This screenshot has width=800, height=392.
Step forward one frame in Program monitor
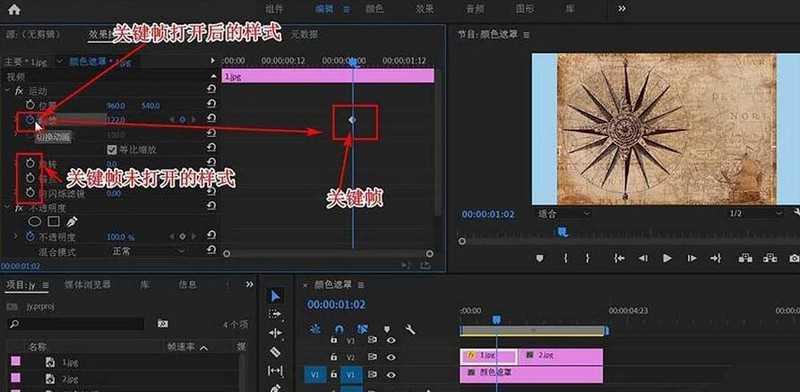pyautogui.click(x=691, y=258)
